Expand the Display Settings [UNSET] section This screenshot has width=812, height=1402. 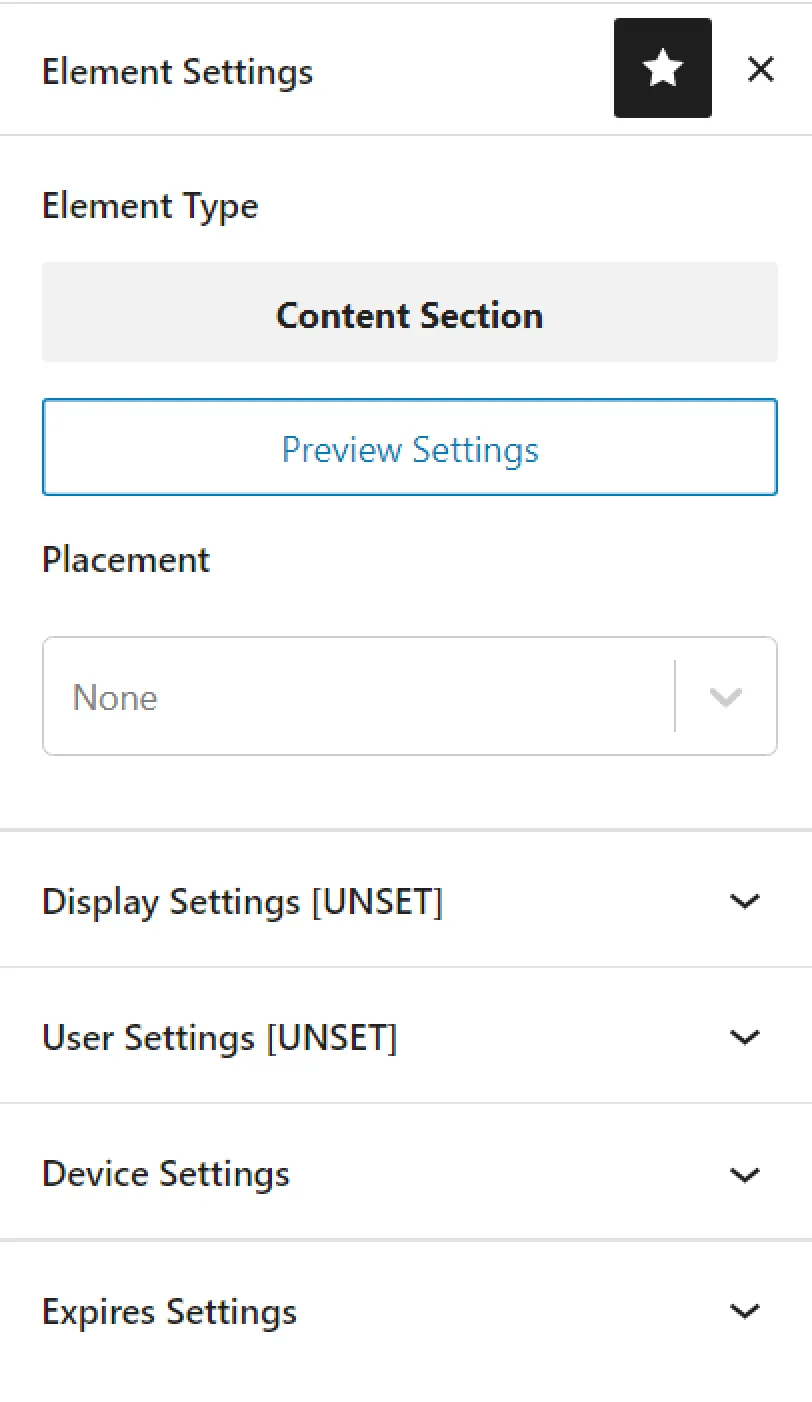pyautogui.click(x=243, y=901)
